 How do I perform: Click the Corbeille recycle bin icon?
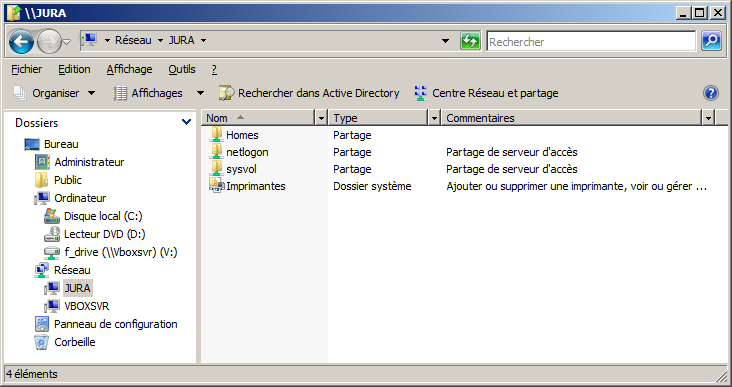42,342
